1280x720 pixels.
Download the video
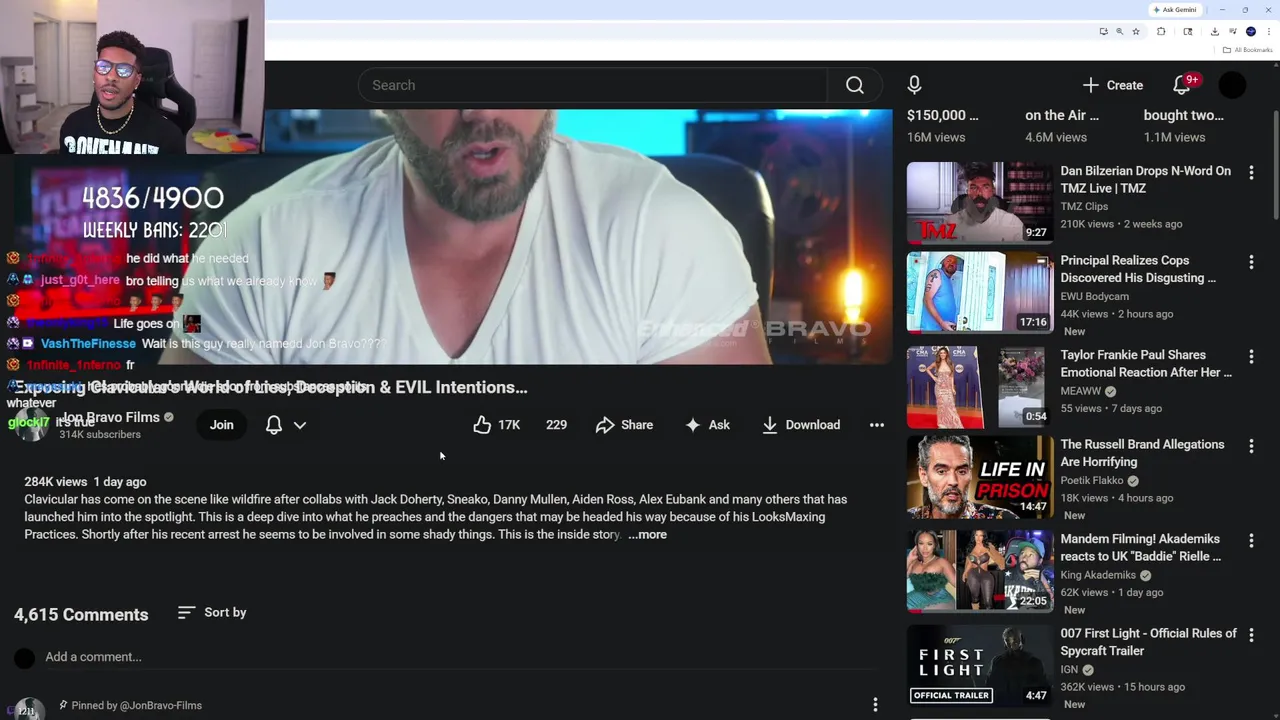(801, 425)
